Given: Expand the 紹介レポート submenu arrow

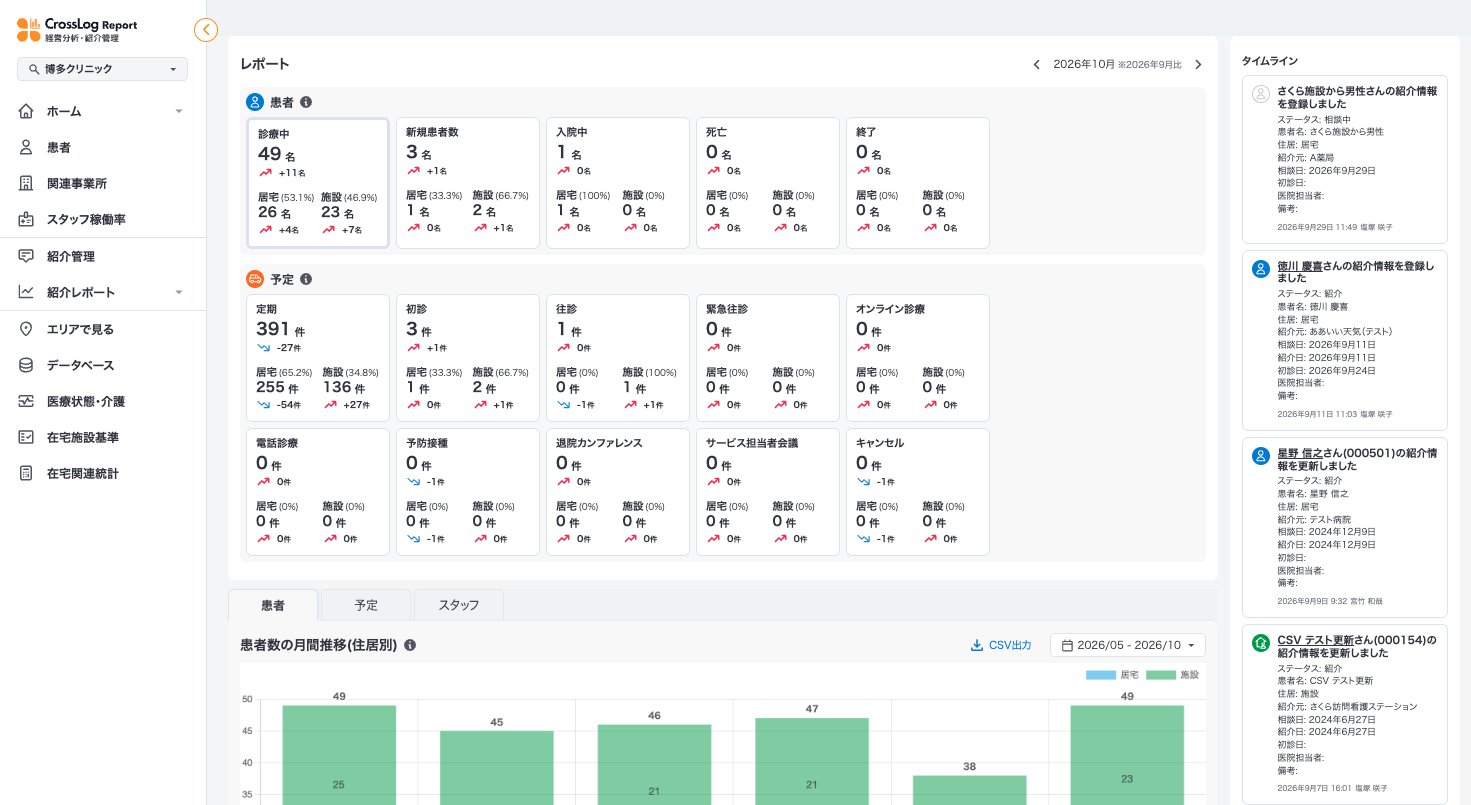Looking at the screenshot, I should pyautogui.click(x=178, y=292).
